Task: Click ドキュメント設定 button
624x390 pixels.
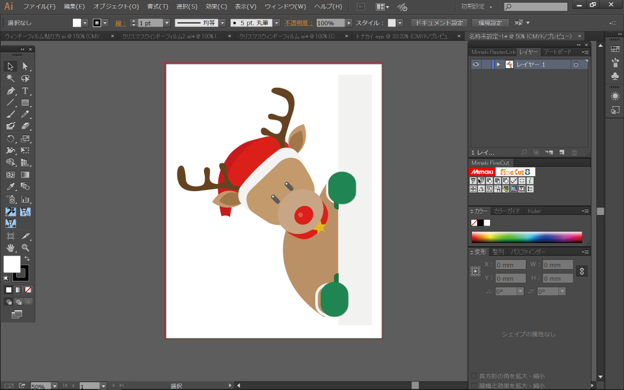Action: click(439, 23)
